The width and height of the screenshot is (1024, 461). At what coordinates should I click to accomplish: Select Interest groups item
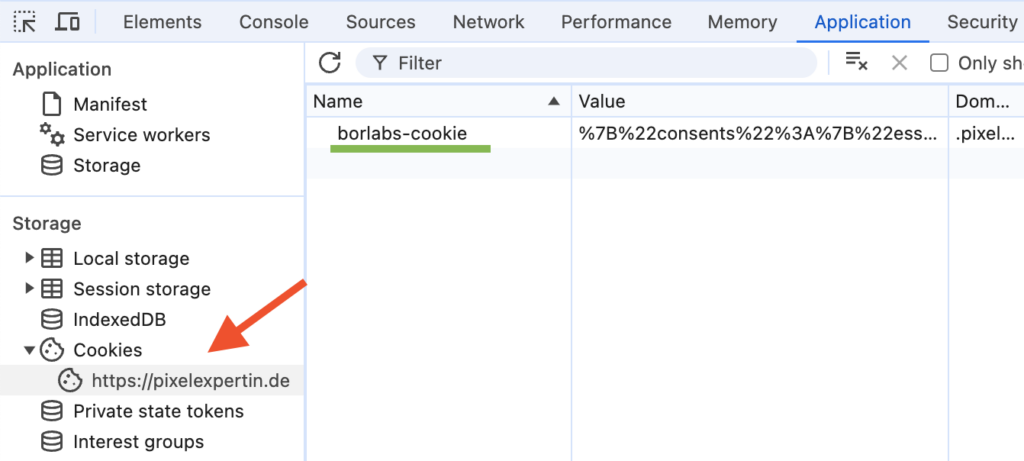[x=138, y=442]
